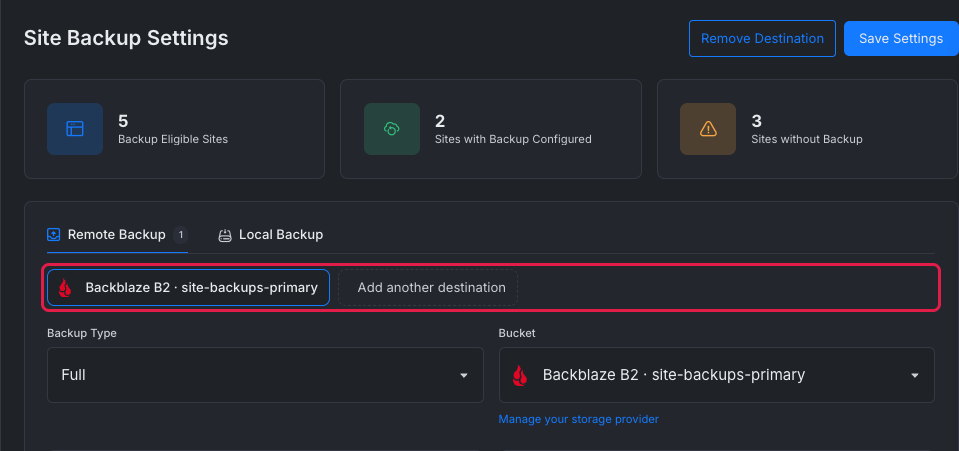Click the Local Backup drive icon
Screen dimensions: 959x451
click(225, 235)
